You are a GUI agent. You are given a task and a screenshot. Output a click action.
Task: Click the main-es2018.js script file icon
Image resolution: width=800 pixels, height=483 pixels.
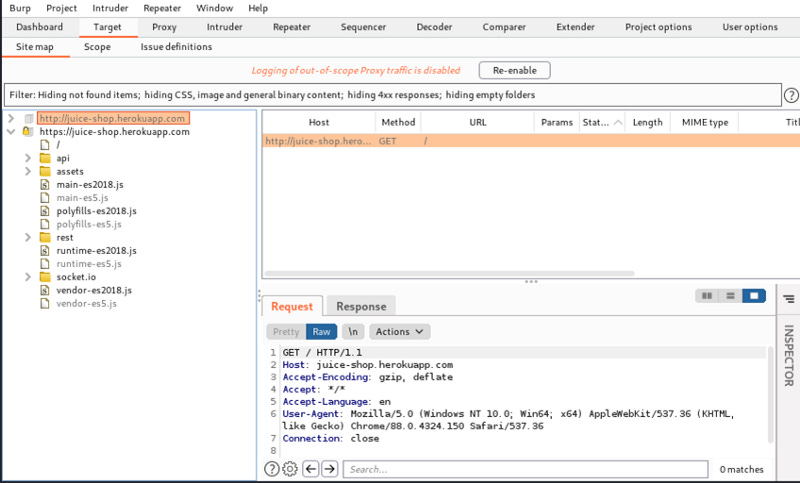coord(45,185)
